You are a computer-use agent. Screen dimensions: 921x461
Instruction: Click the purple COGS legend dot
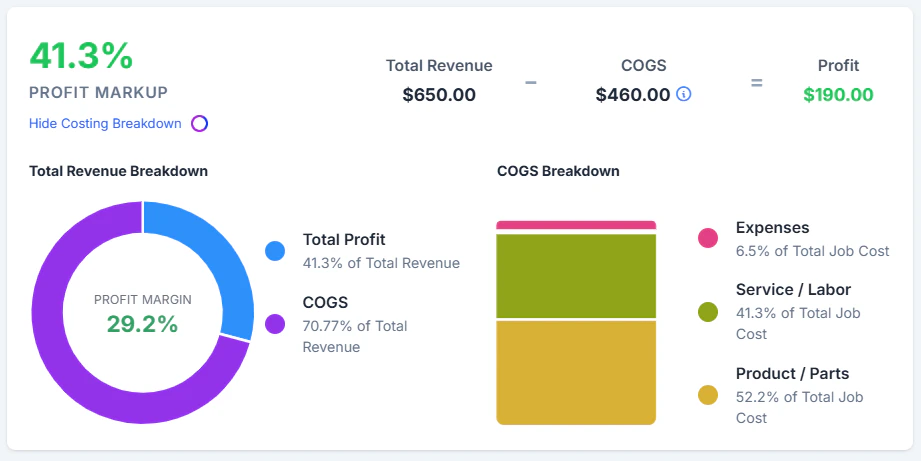(275, 324)
